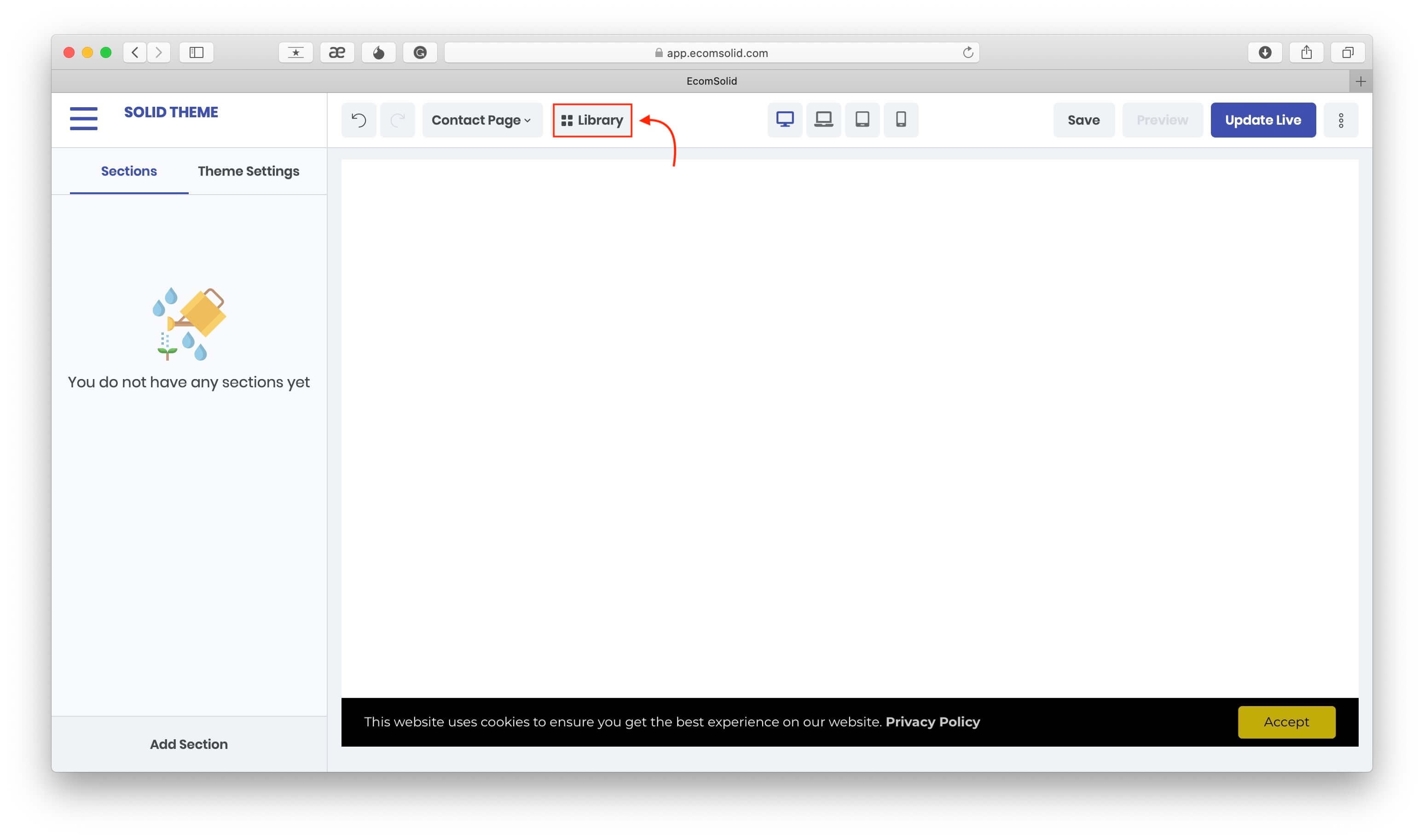The image size is (1424, 840).
Task: Reload the page with refresh icon
Action: coord(967,52)
